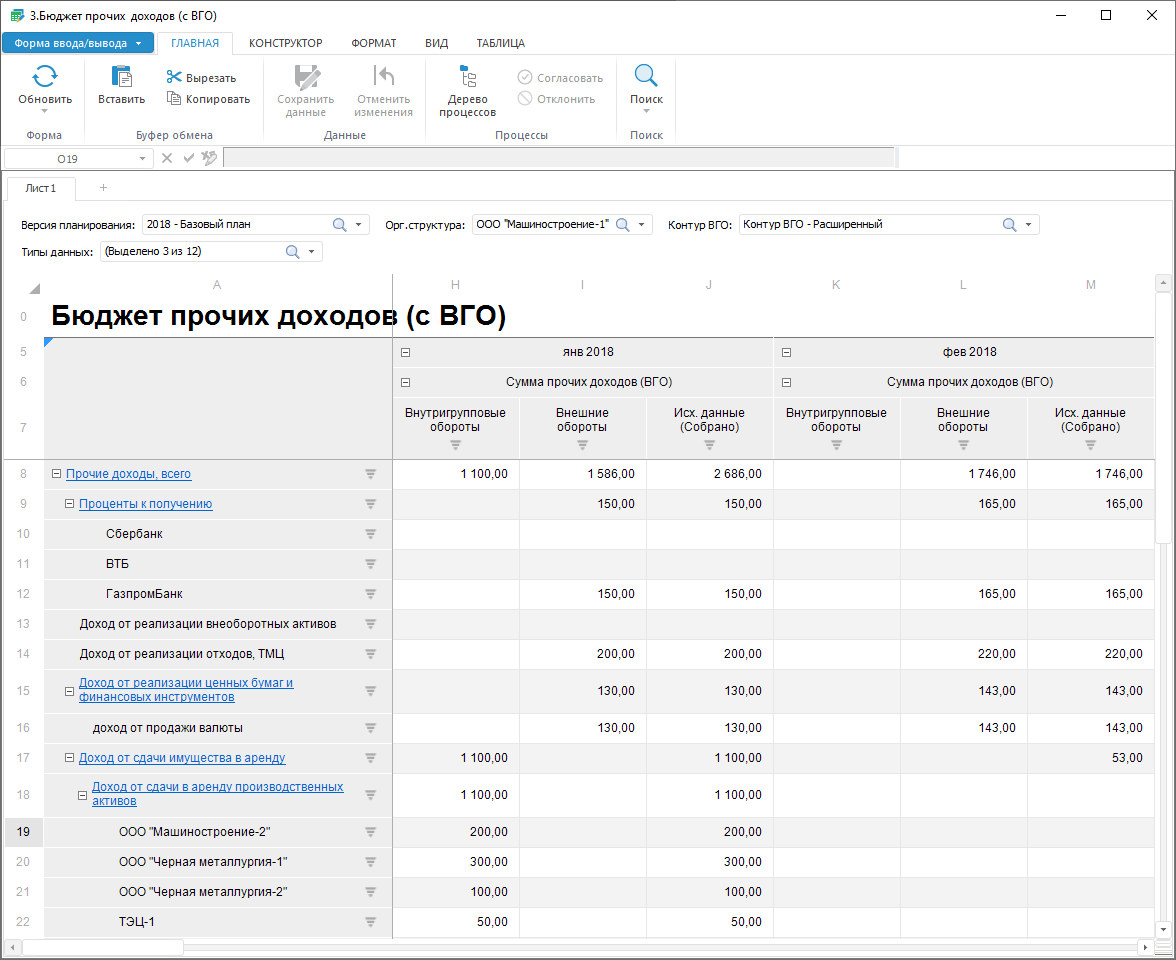Screen dimensions: 1176x960
Task: Open the Контур ВГО dropdown arrow
Action: [1028, 225]
